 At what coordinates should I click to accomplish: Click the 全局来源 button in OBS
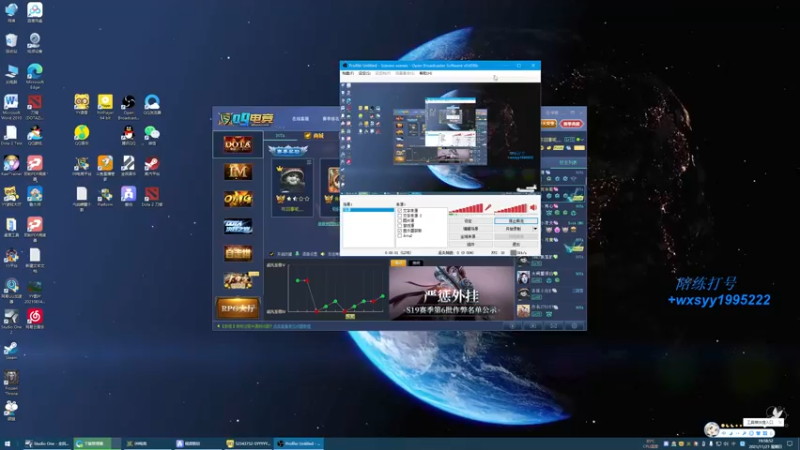click(470, 236)
